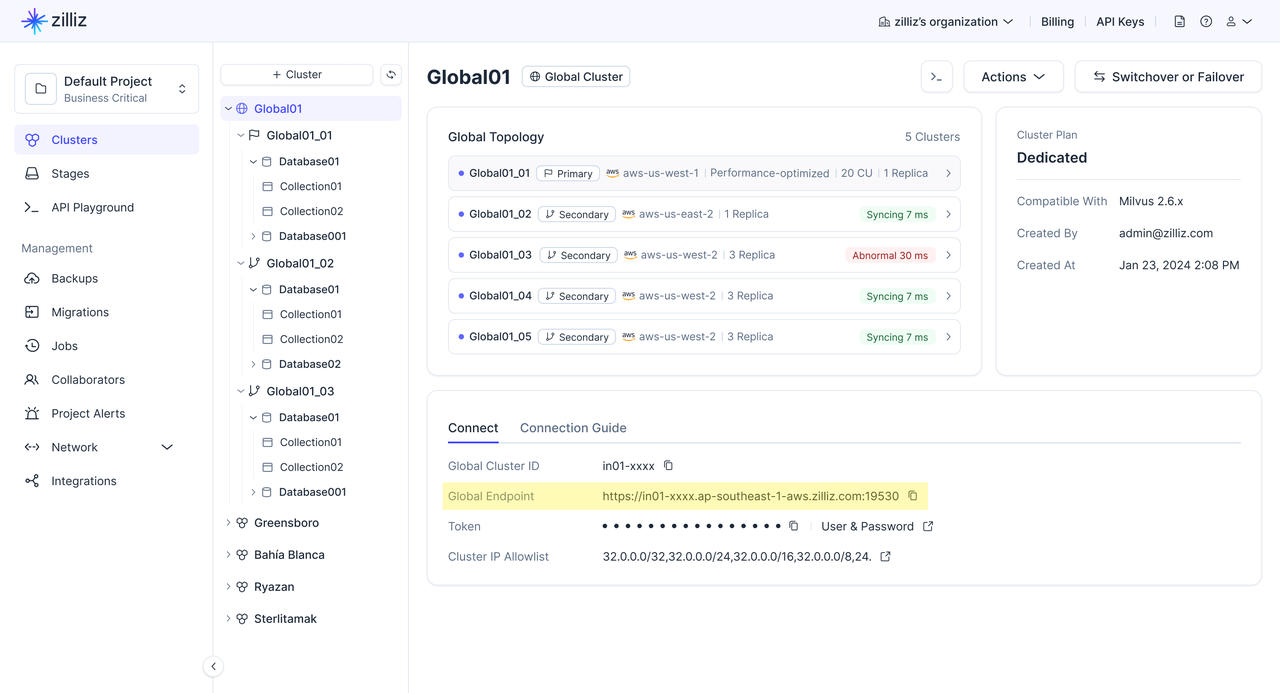This screenshot has width=1280, height=693.
Task: Go to Backups in the sidebar
Action: click(x=75, y=278)
